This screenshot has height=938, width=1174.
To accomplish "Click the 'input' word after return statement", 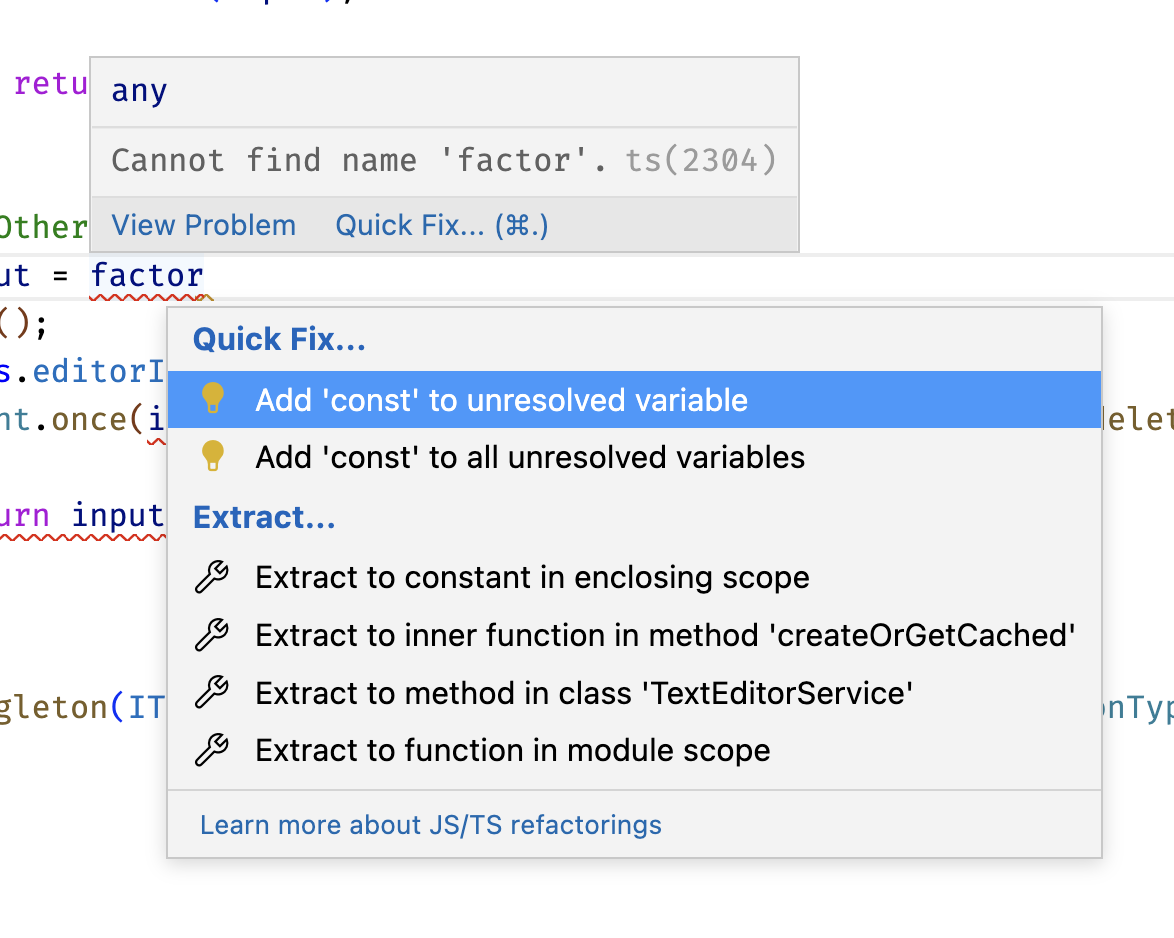I will point(117,516).
